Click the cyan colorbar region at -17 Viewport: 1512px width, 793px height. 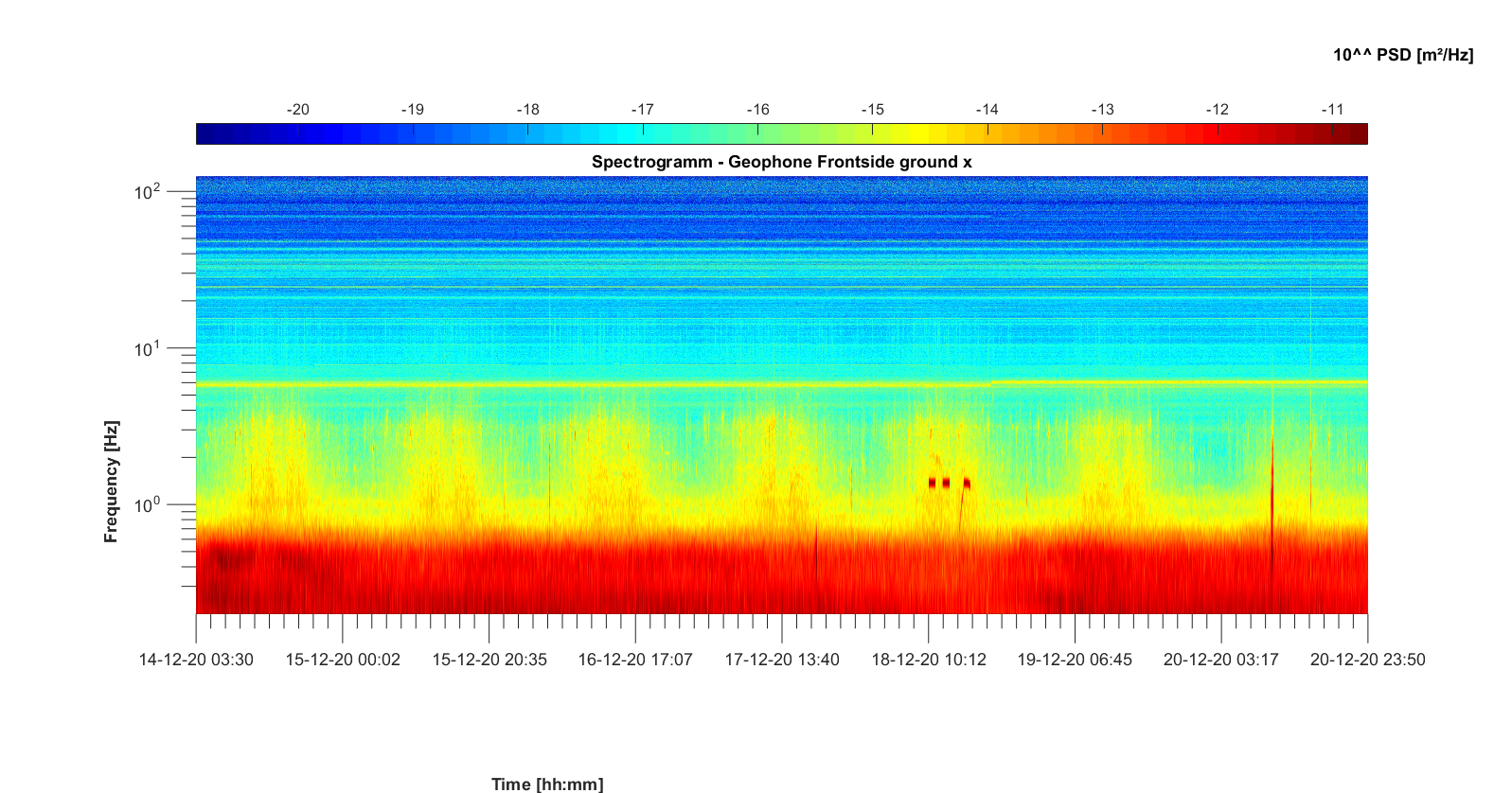pyautogui.click(x=643, y=134)
